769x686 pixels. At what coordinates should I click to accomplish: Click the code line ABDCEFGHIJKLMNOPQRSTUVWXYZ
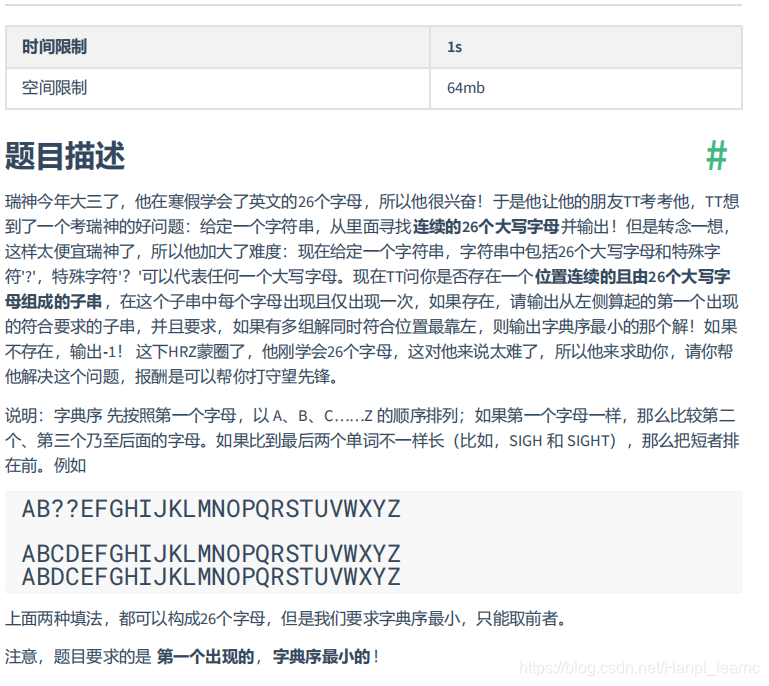(211, 577)
